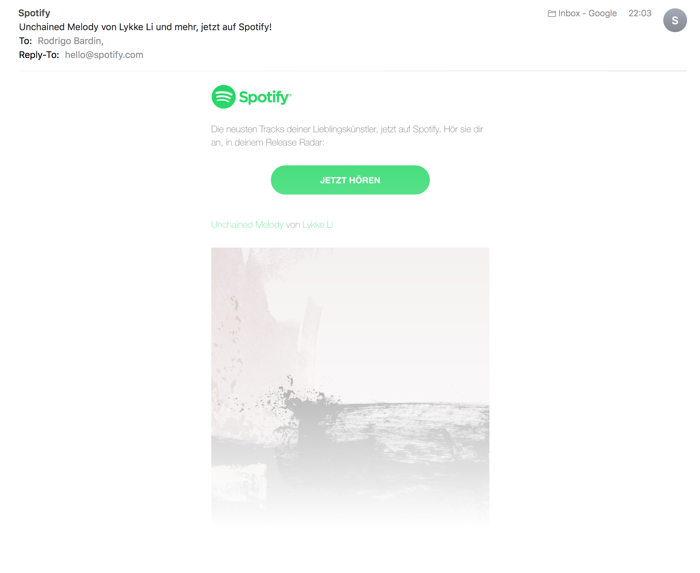
Task: Click the header divider line below Reply-To
Action: pyautogui.click(x=353, y=71)
